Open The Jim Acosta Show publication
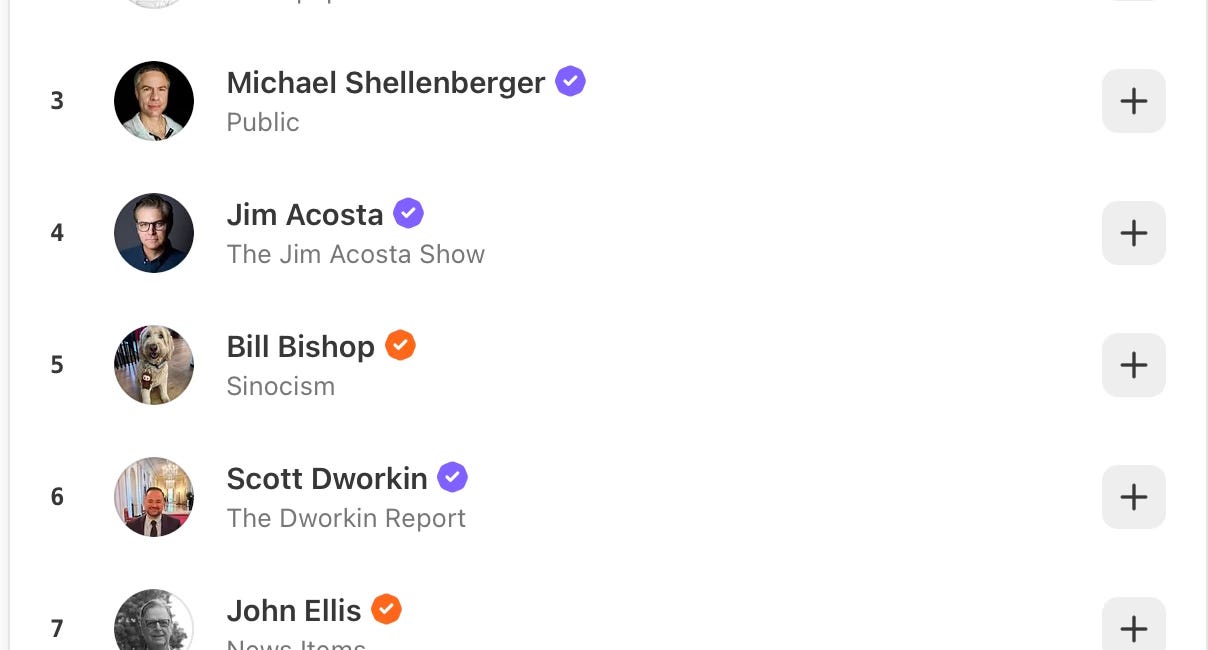The height and width of the screenshot is (650, 1208). pyautogui.click(x=356, y=254)
